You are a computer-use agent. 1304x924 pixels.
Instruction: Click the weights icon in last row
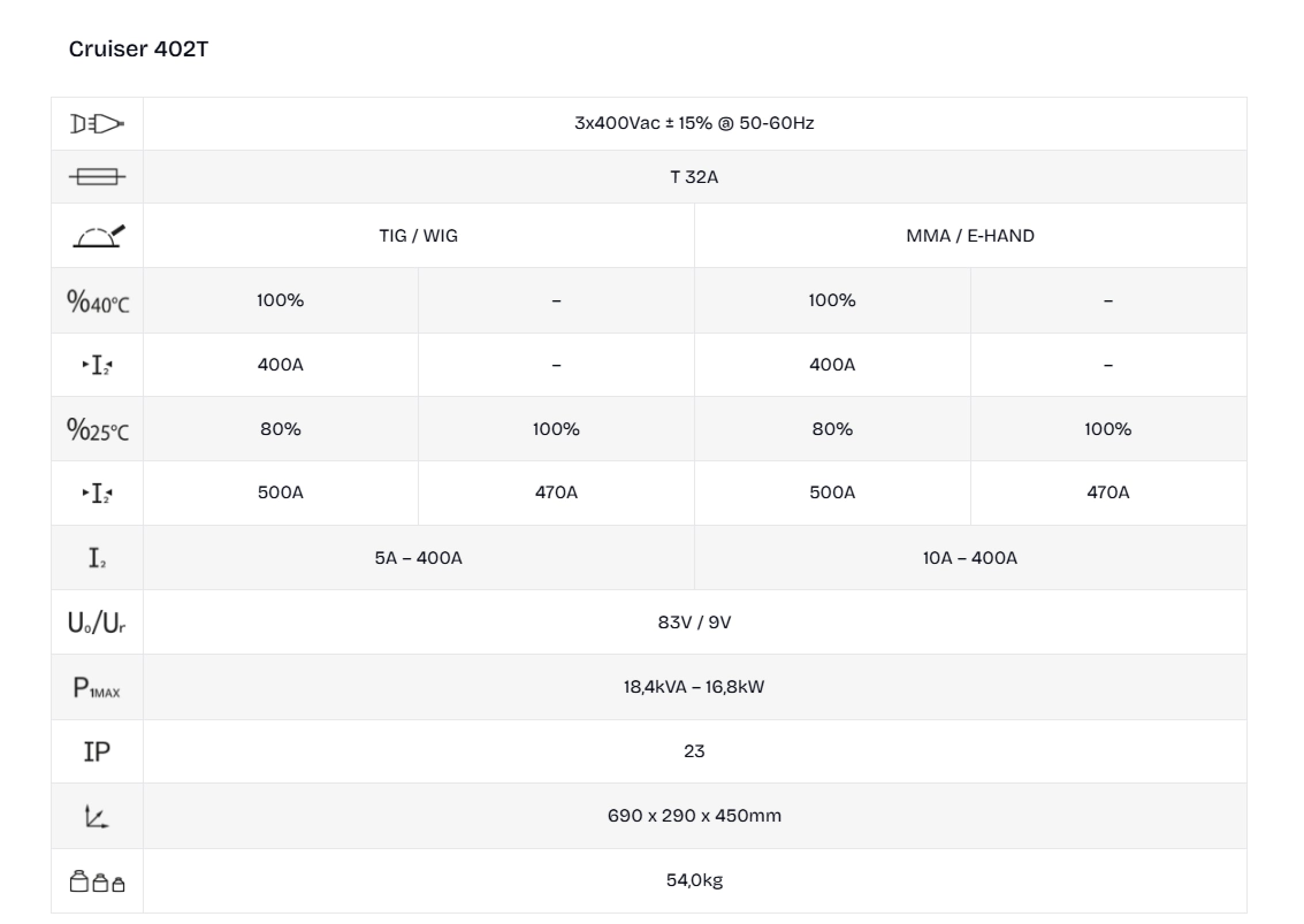tap(97, 881)
